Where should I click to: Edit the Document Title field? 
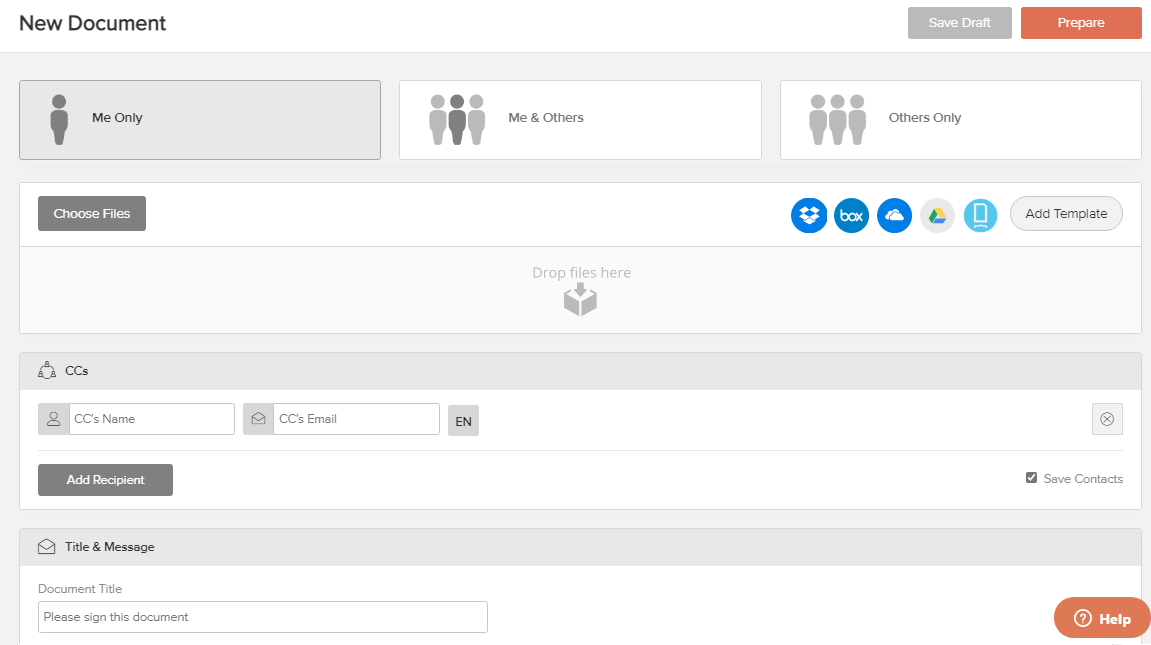(262, 617)
